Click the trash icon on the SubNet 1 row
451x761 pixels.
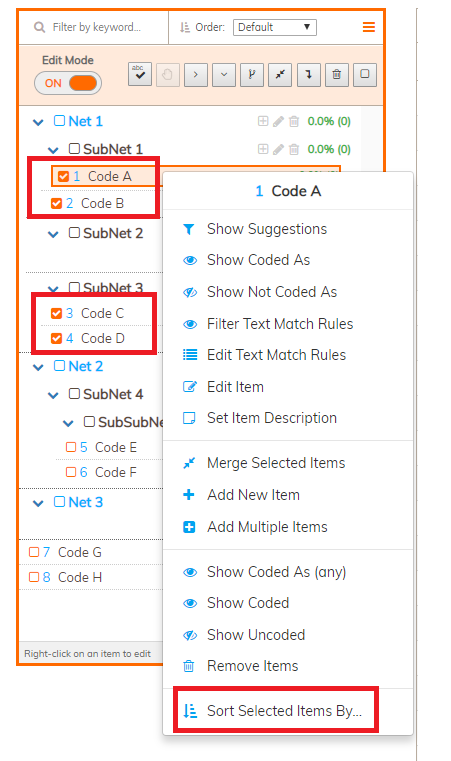coord(294,149)
